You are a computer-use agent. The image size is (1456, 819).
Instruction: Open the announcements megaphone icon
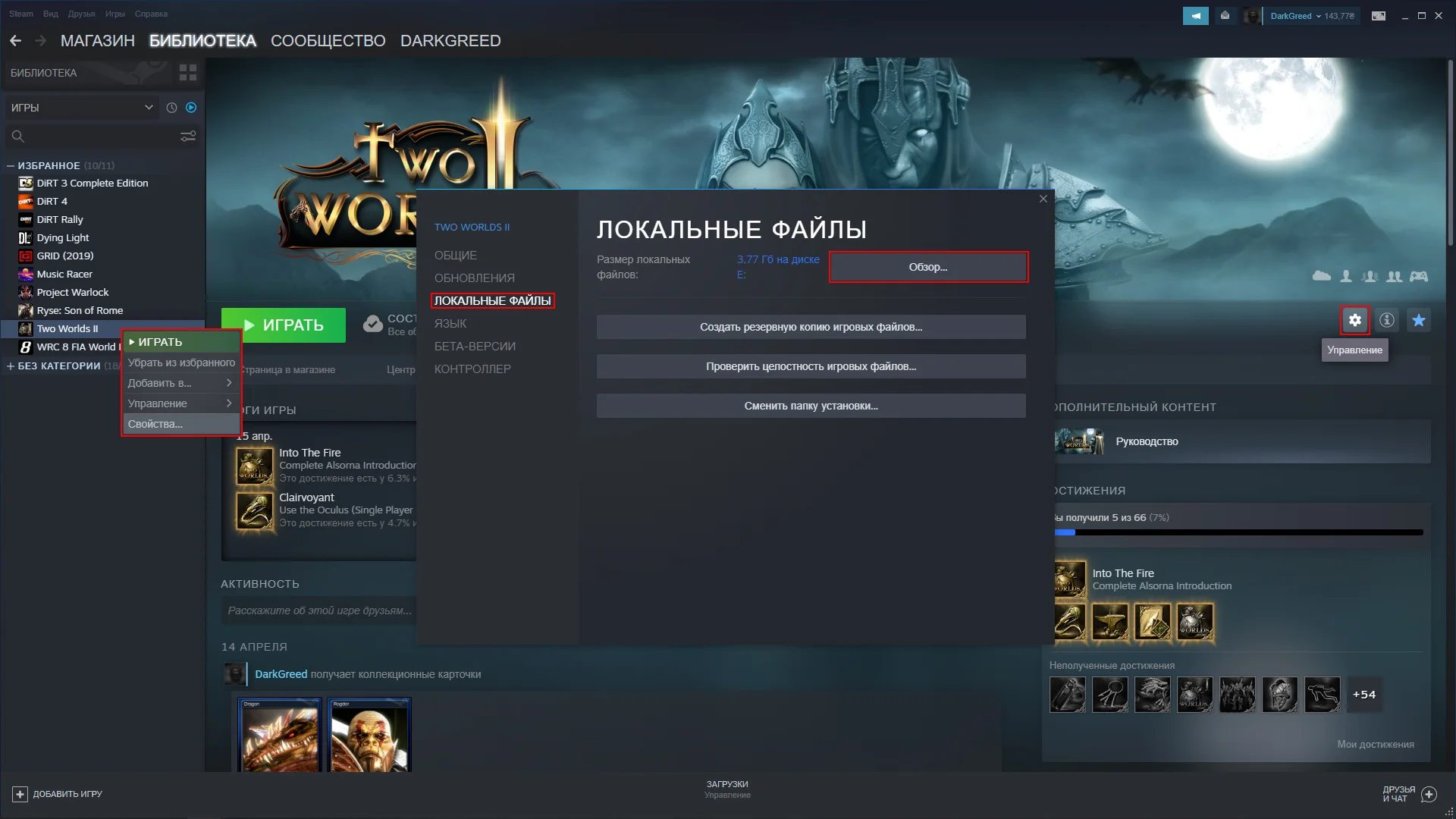1195,16
